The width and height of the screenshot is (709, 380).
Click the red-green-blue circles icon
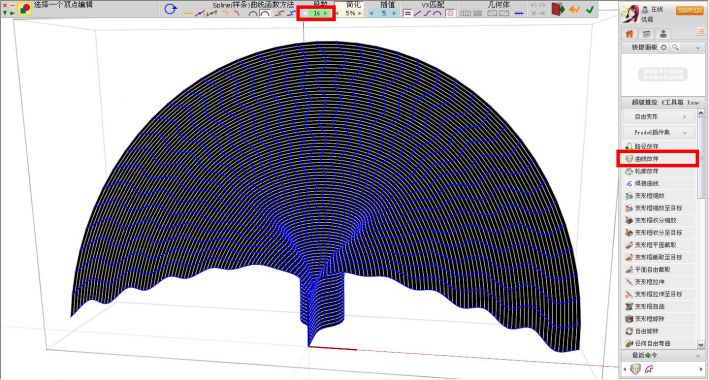click(x=25, y=9)
